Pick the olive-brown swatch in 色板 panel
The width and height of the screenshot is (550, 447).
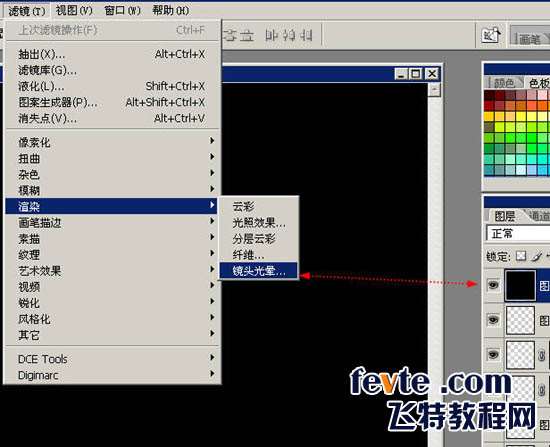click(489, 126)
